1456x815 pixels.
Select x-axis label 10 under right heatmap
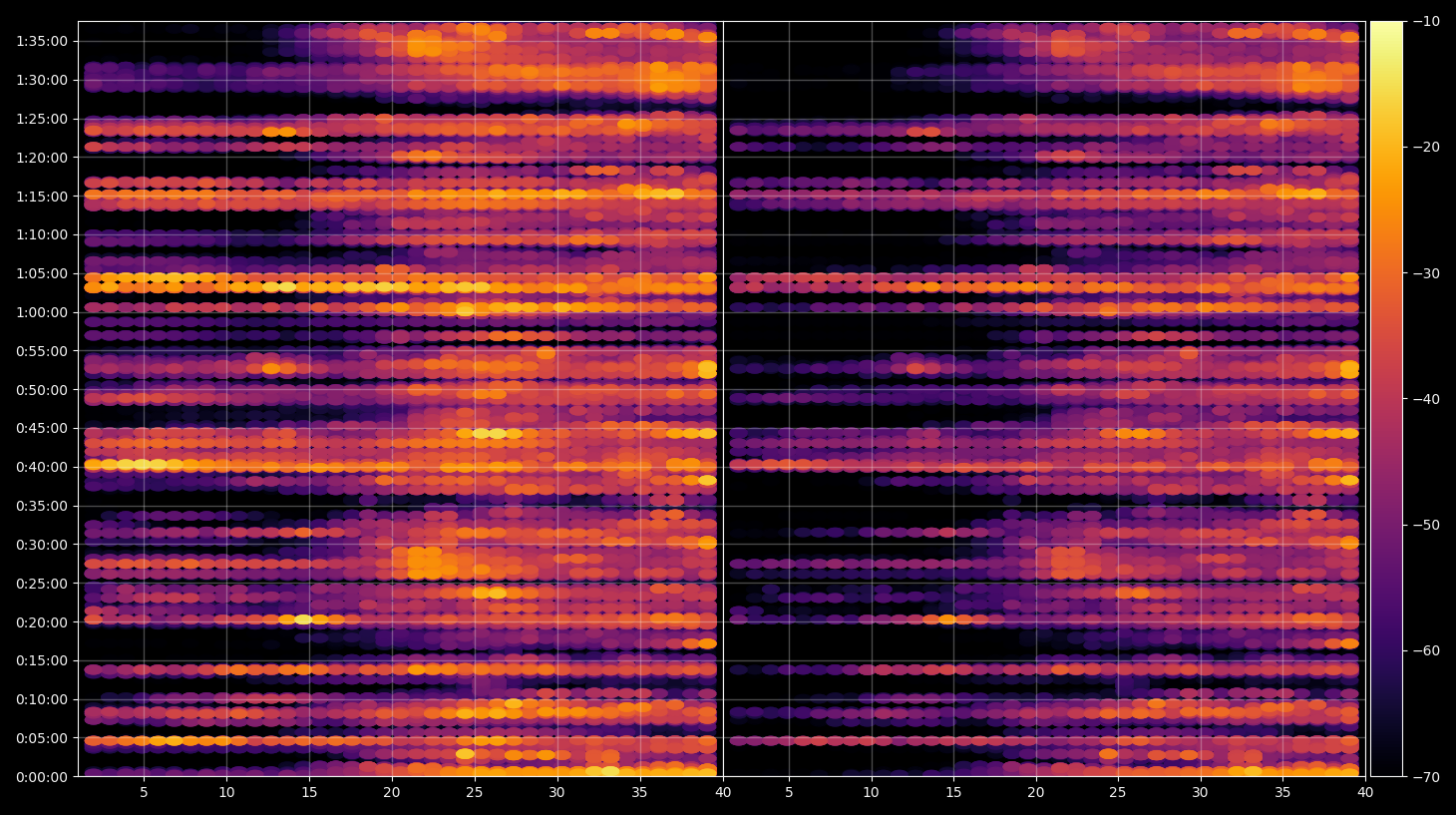(x=871, y=792)
